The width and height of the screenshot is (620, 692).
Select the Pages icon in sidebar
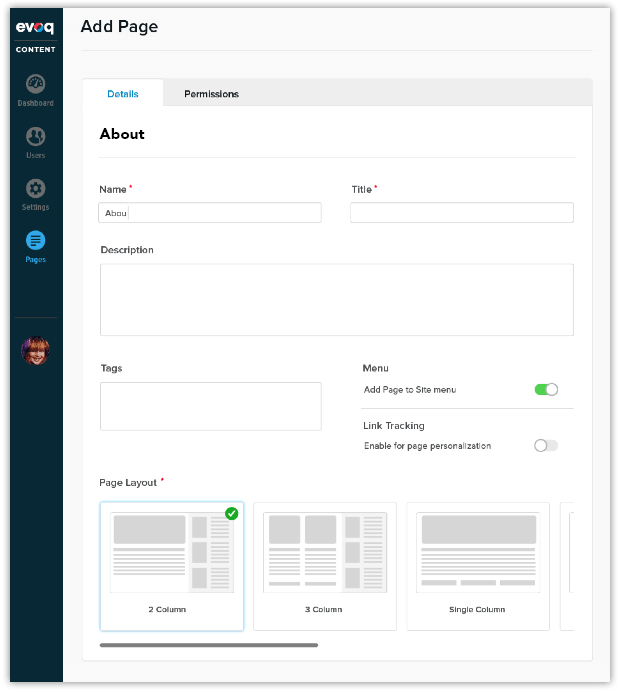tap(35, 240)
